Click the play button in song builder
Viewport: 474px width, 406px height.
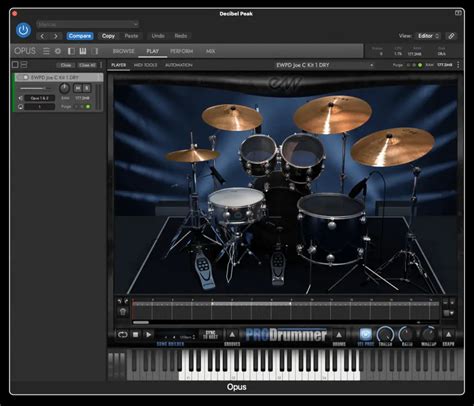[x=148, y=334]
